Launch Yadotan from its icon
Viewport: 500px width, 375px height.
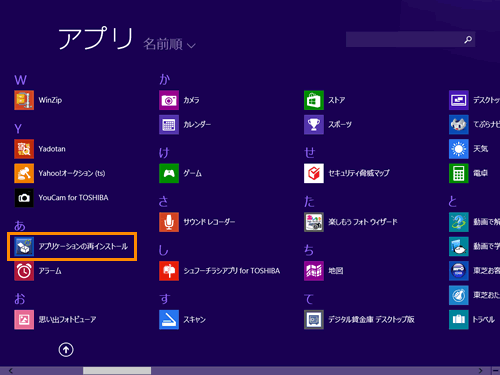click(24, 149)
